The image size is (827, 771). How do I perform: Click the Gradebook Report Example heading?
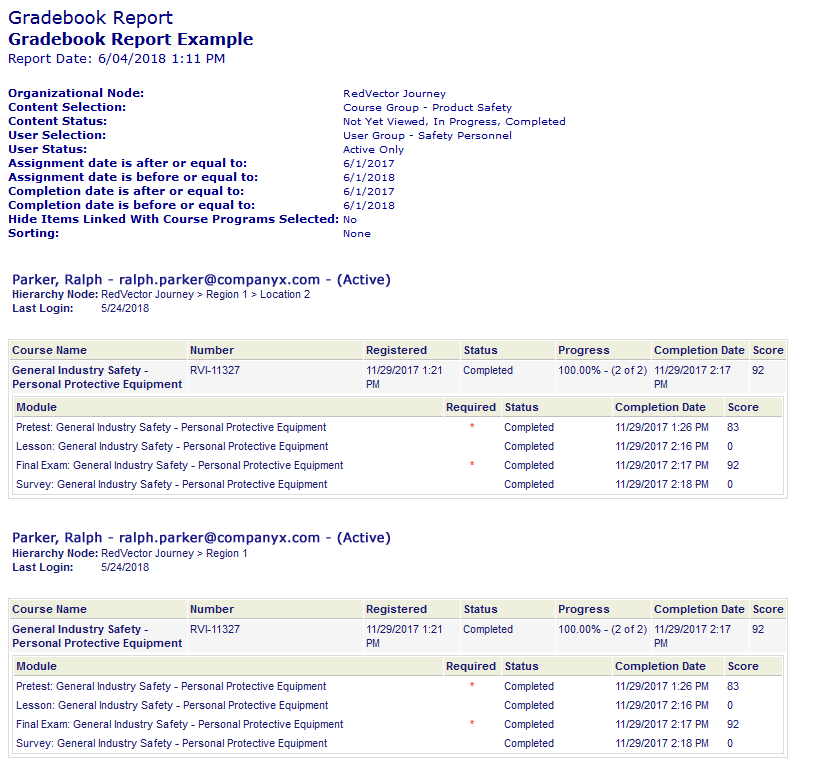click(130, 39)
